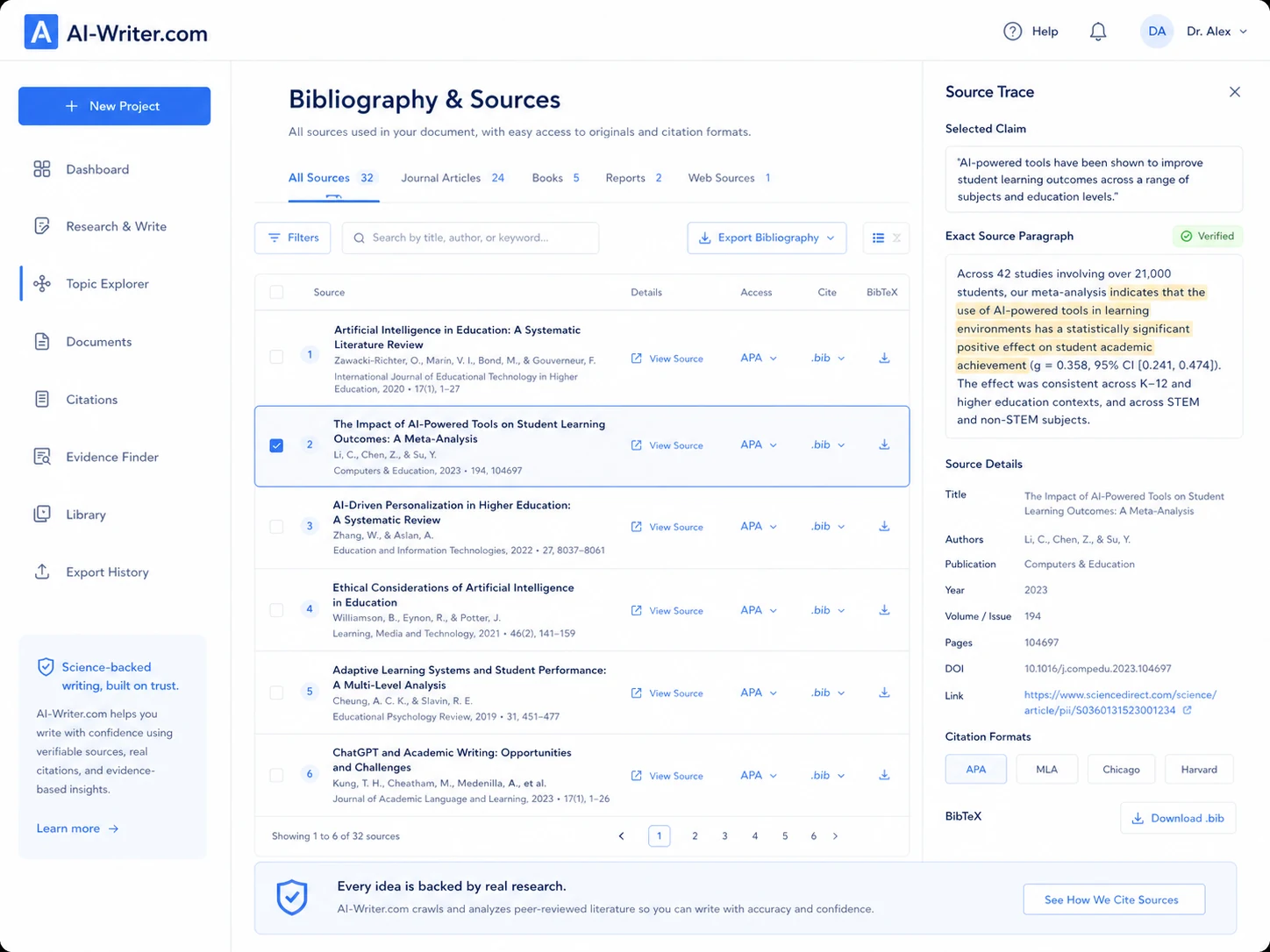Open external link icon beside sciencedirect URL
The height and width of the screenshot is (952, 1270).
[1188, 710]
